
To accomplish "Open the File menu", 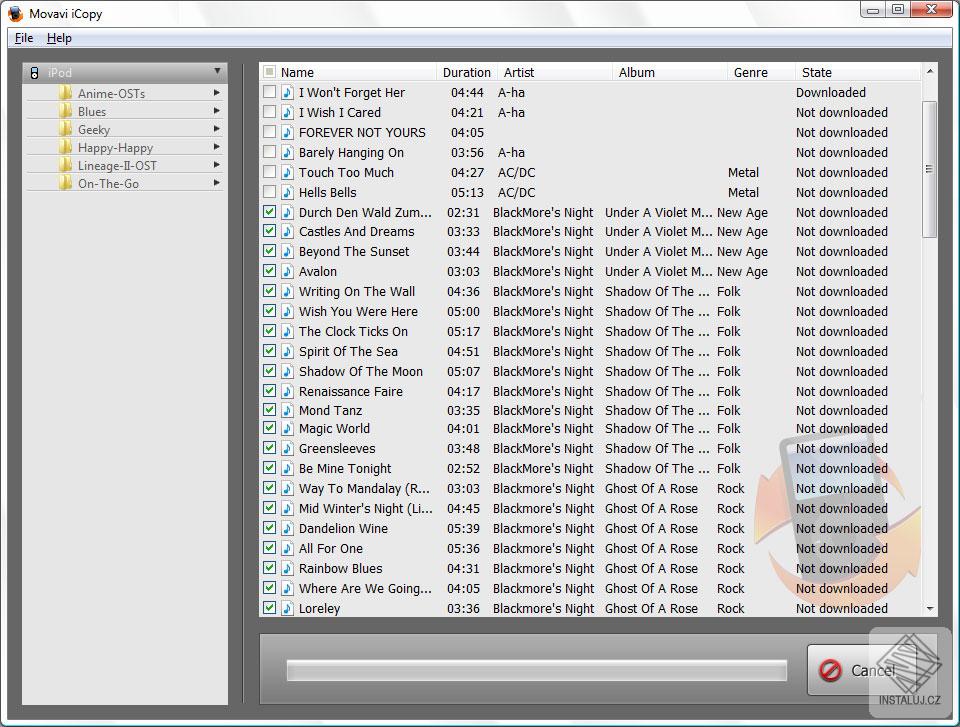I will point(24,38).
